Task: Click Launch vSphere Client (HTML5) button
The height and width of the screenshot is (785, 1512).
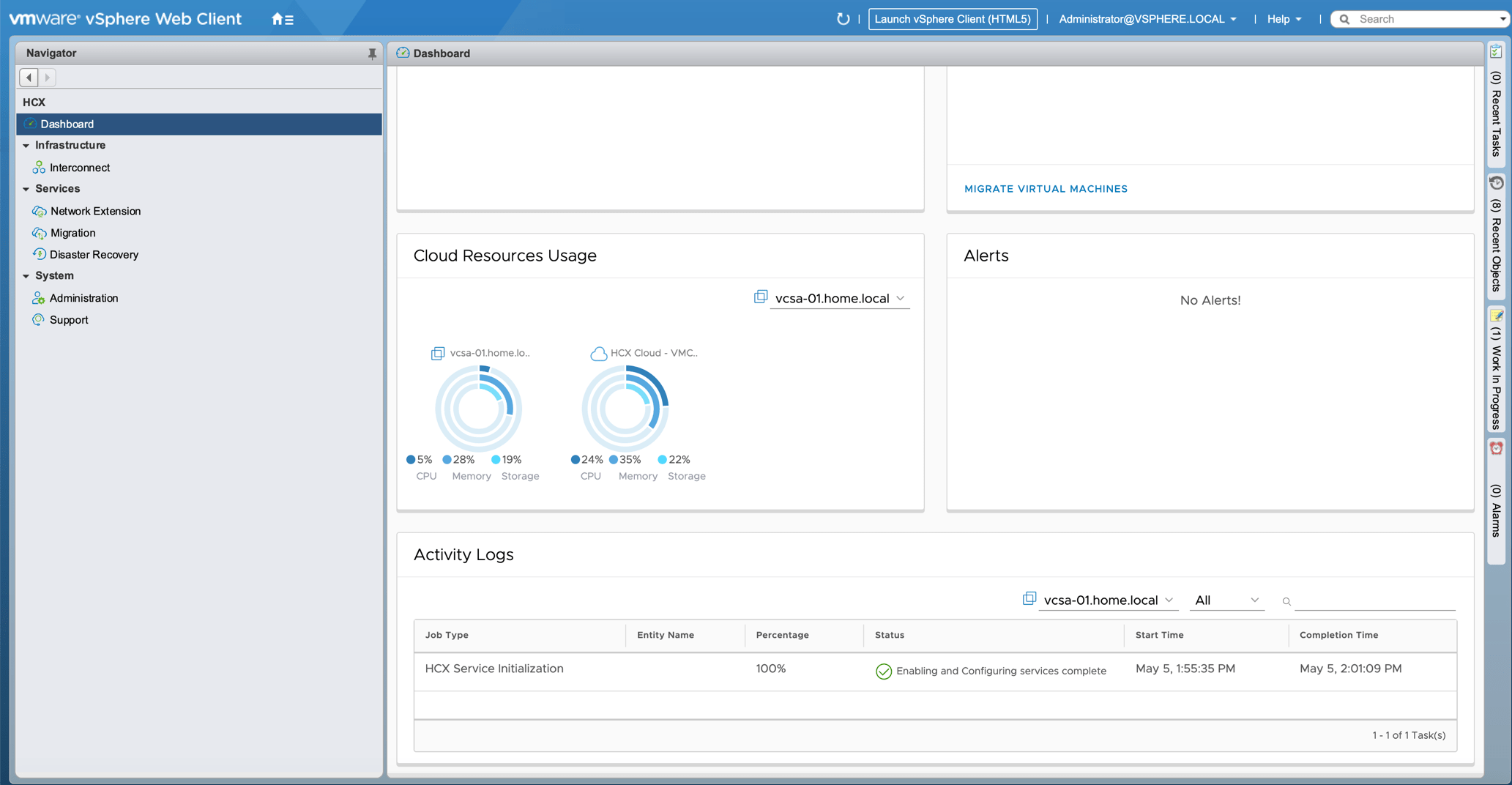Action: coord(952,19)
